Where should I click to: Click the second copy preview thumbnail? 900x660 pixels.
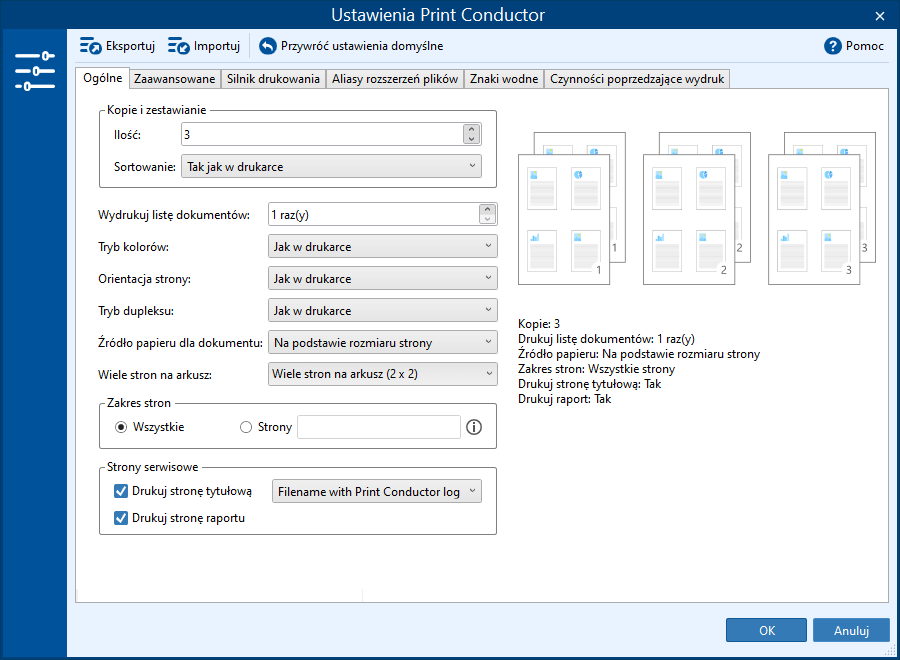point(697,208)
